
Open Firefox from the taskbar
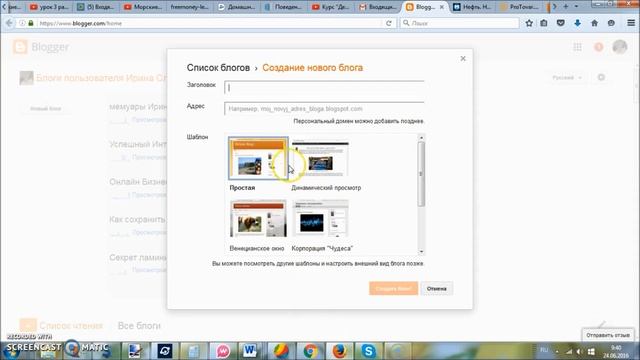339,351
